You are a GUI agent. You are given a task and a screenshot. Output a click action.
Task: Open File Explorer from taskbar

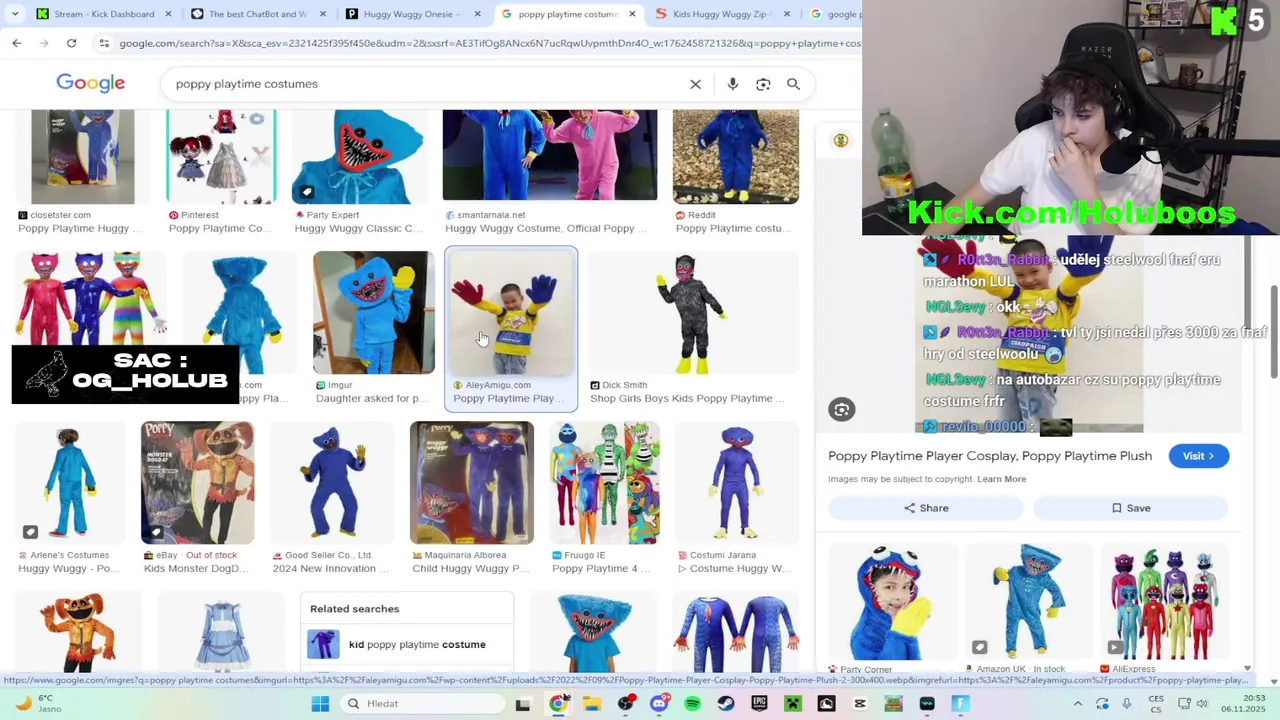[x=592, y=704]
